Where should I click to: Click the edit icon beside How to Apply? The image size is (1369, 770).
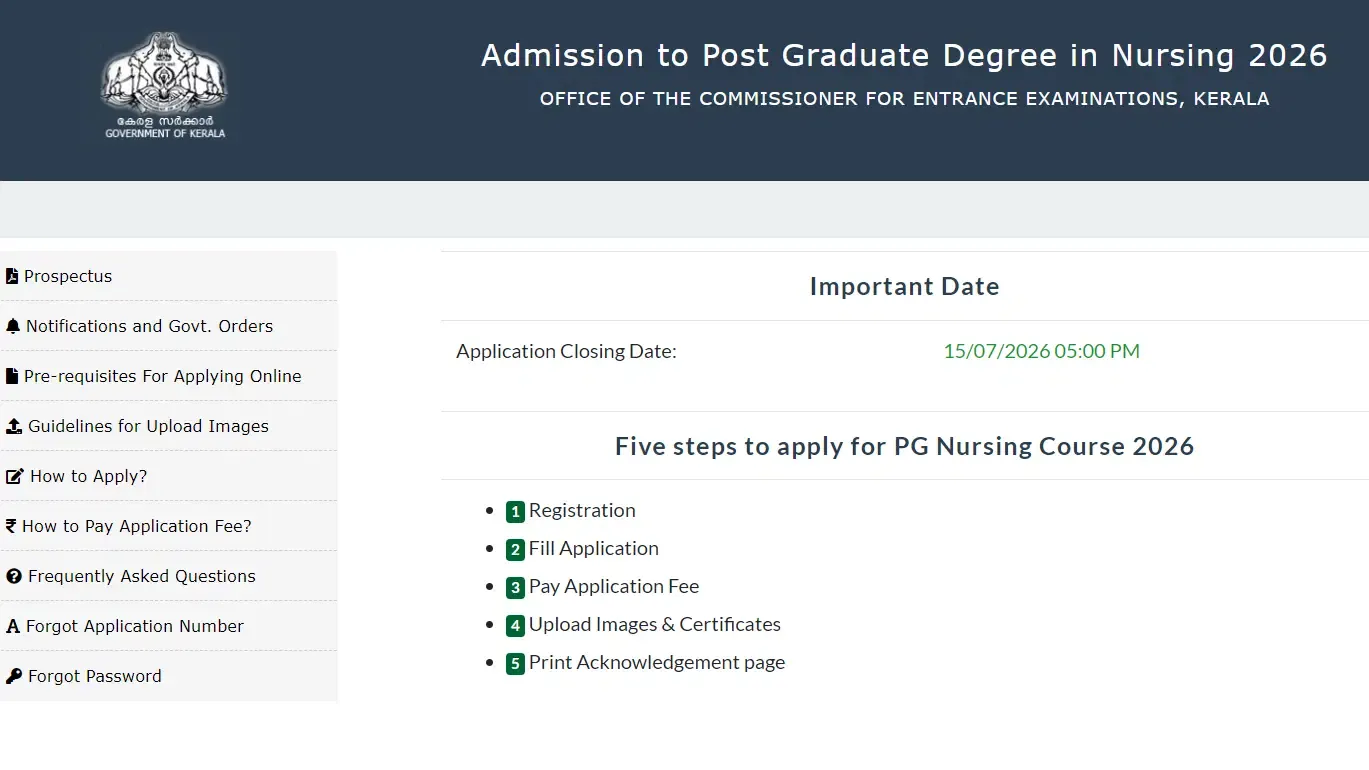pyautogui.click(x=15, y=476)
